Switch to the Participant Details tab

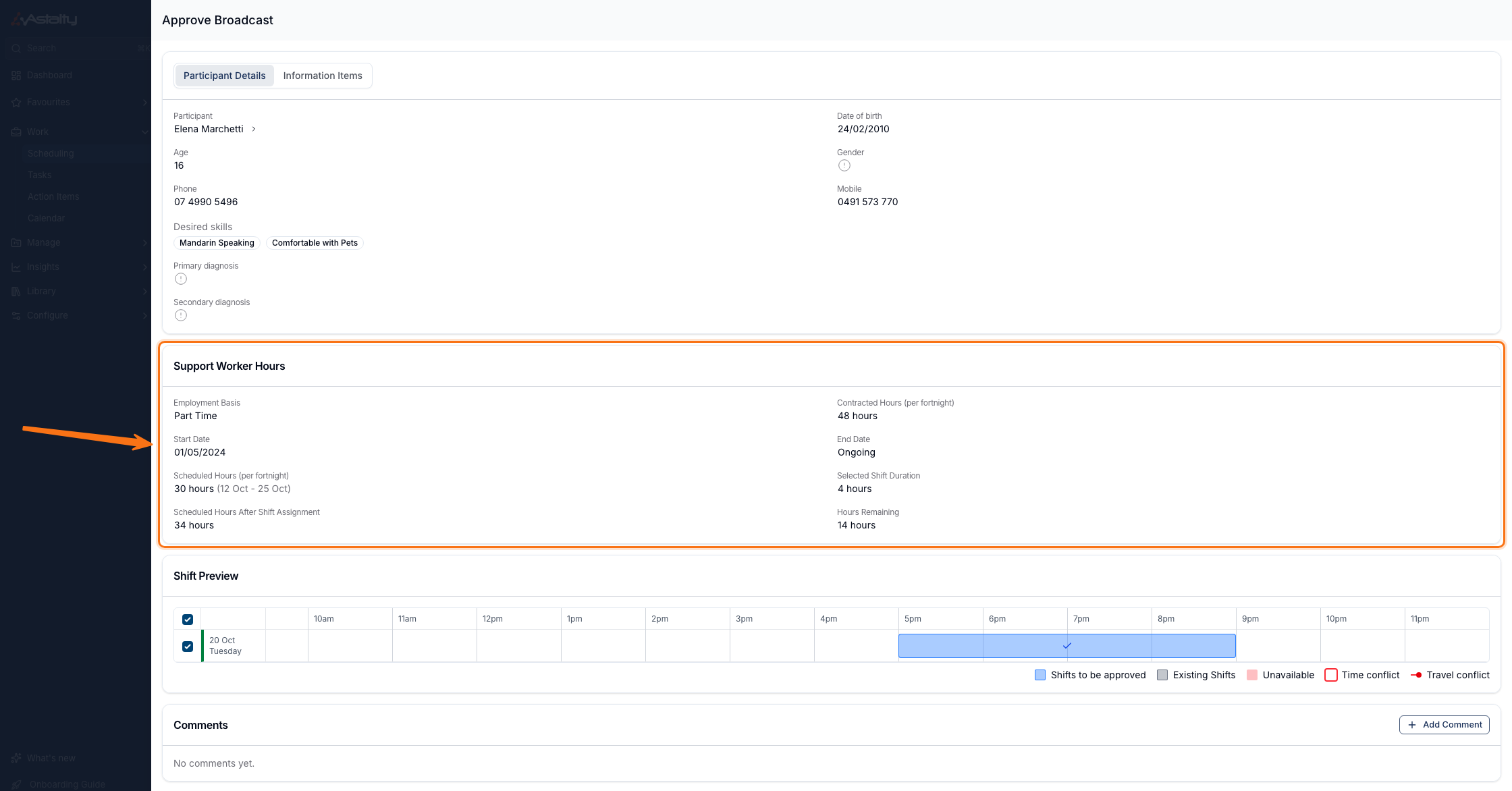(225, 76)
